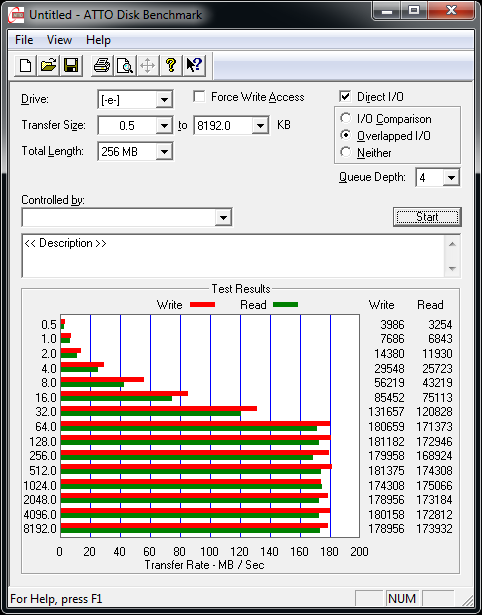Expand the Drive dropdown showing [-e-]
Screen dimensions: 482x615
click(x=135, y=100)
